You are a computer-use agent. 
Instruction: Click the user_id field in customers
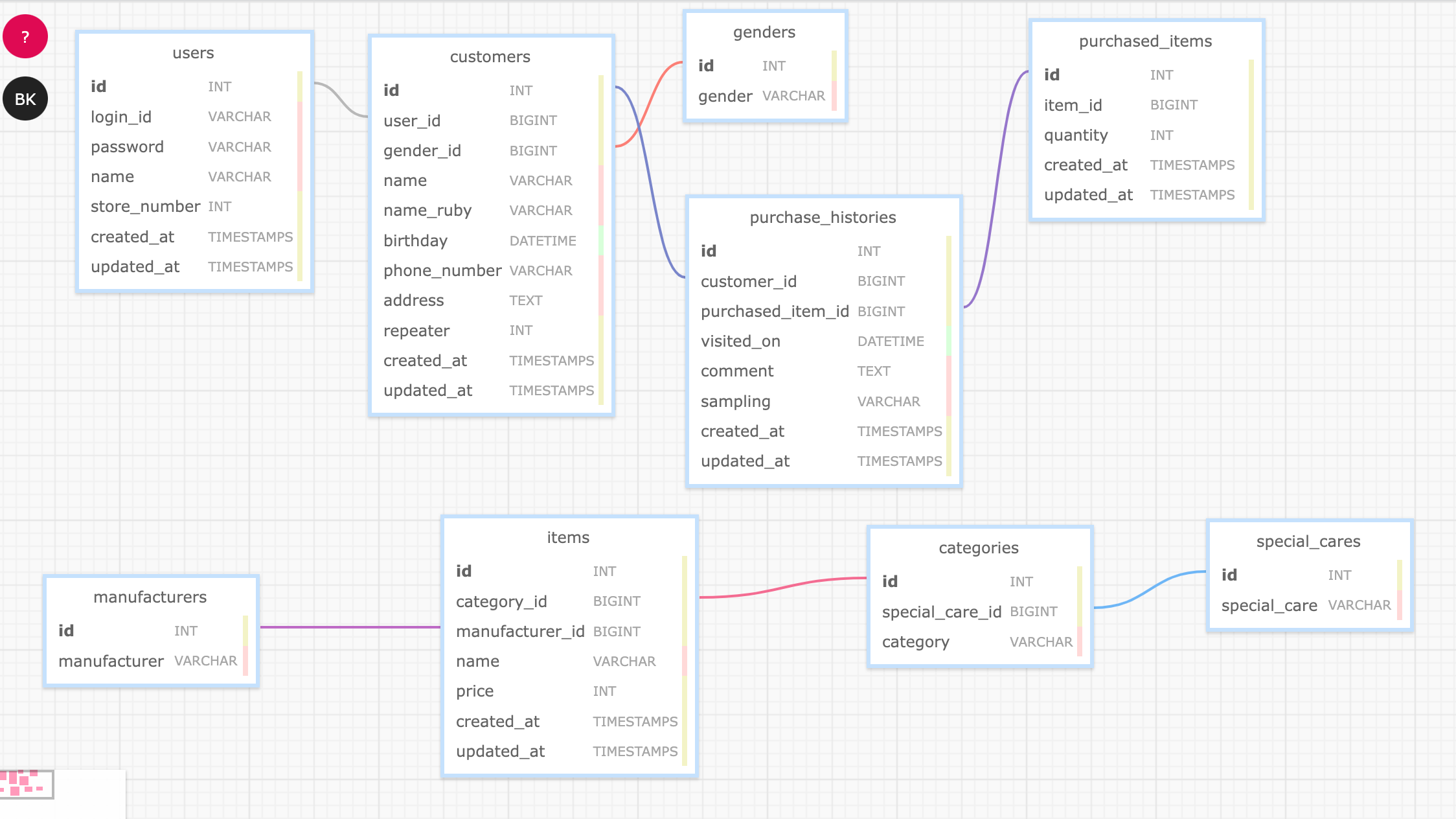(x=413, y=121)
